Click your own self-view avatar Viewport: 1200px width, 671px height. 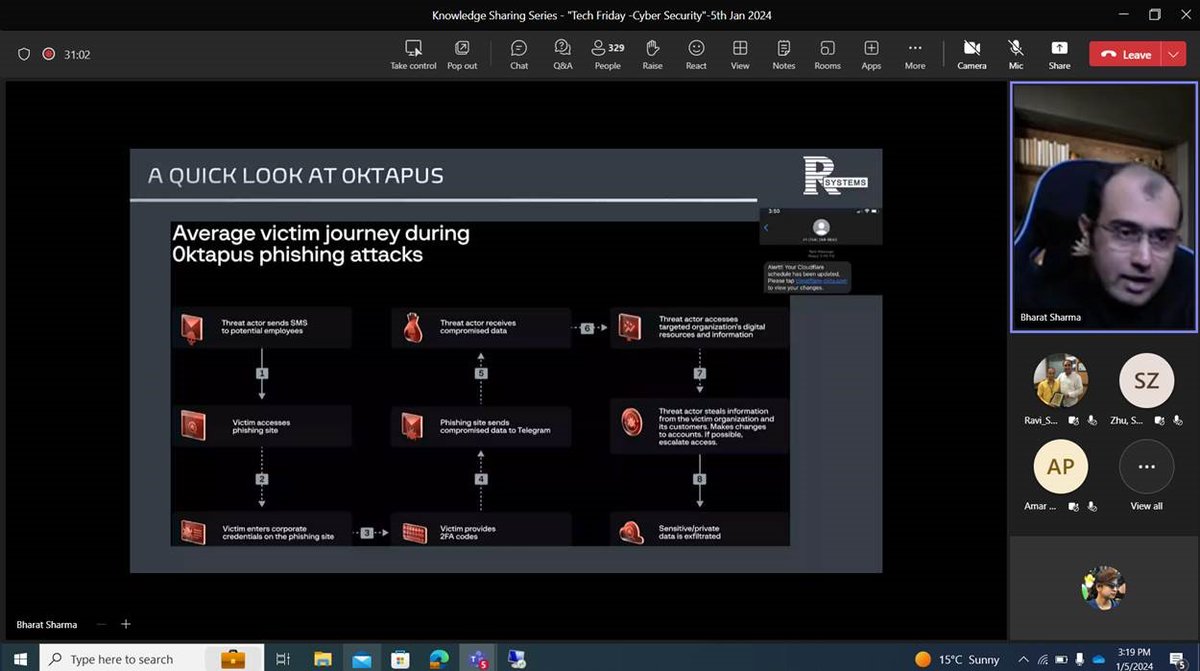(1103, 587)
